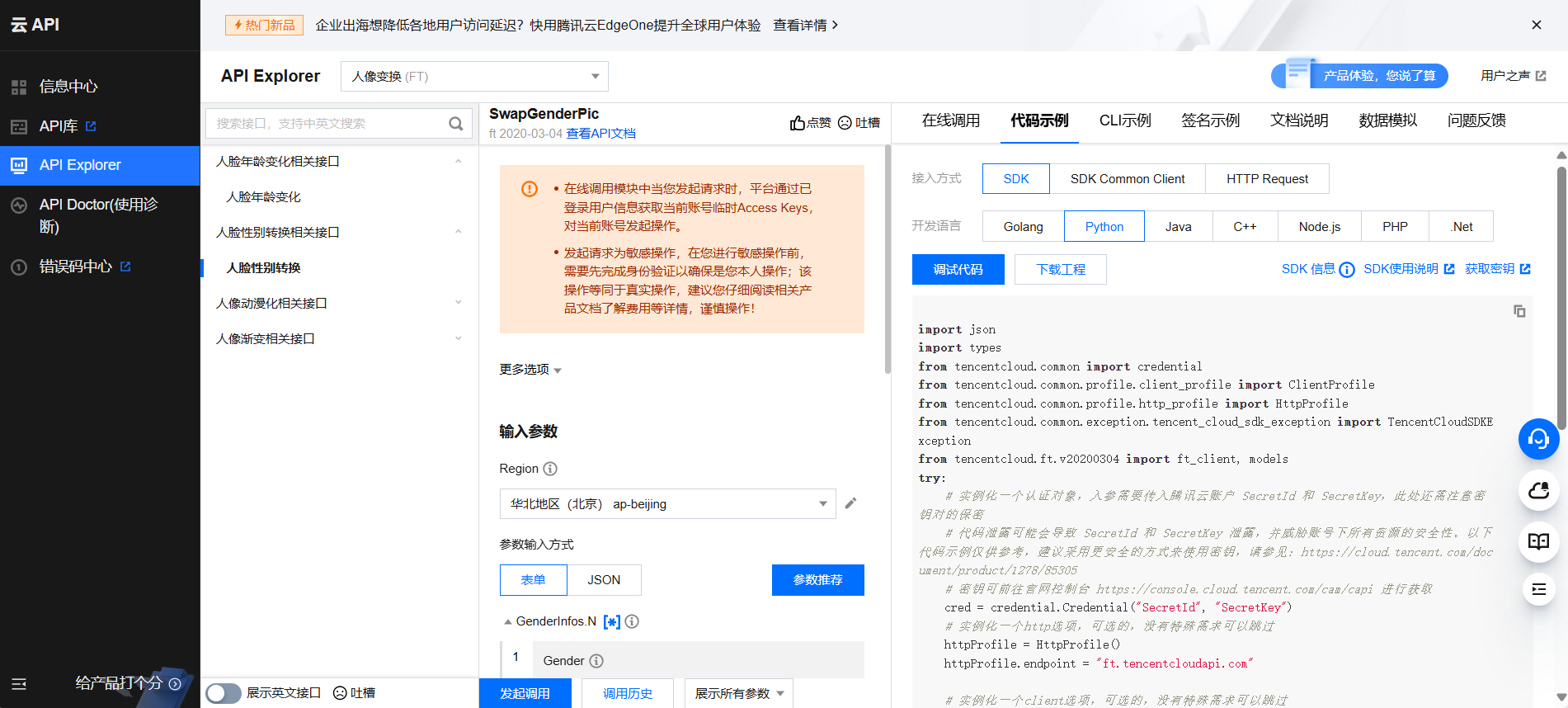Click the code panel vertical scrollbar
Image resolution: width=1568 pixels, height=708 pixels.
[x=1561, y=297]
